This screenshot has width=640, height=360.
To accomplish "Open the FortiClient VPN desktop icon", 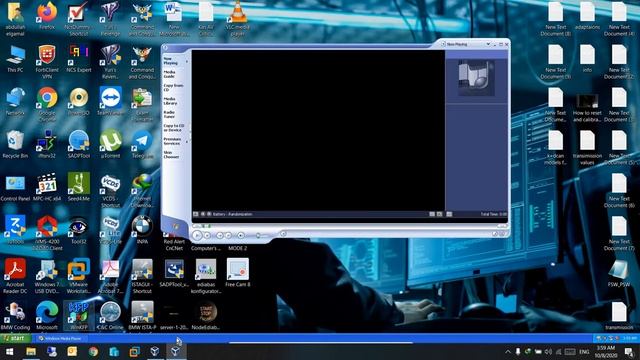I will (x=47, y=62).
